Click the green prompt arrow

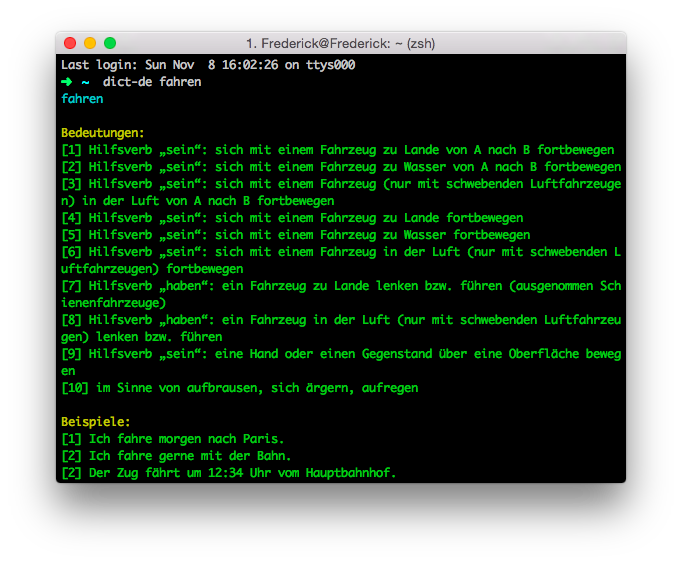point(67,82)
